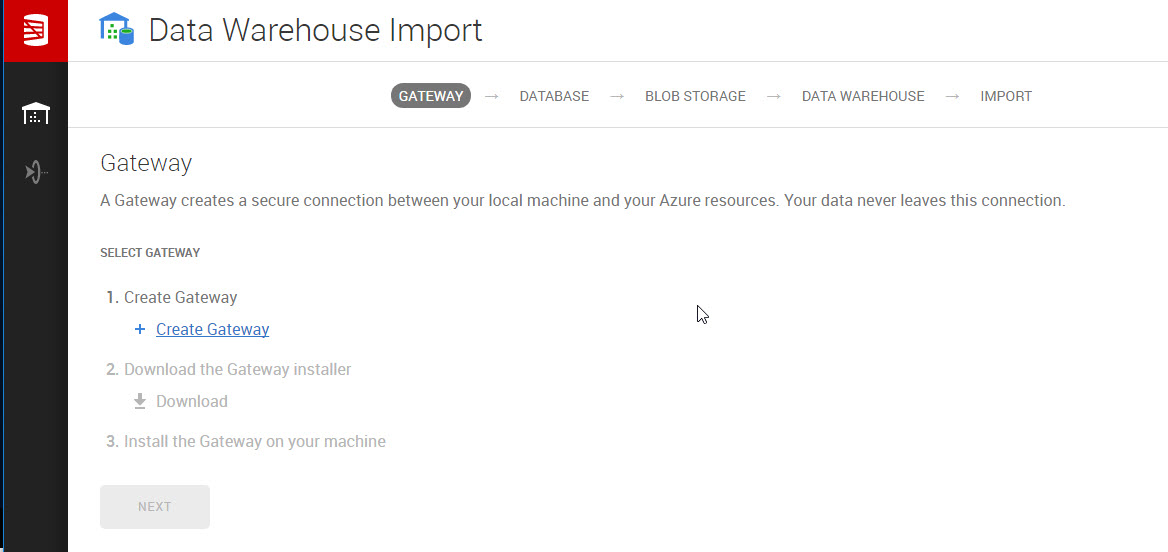Click step 3 Install the Gateway text
The width and height of the screenshot is (1168, 552).
coord(255,441)
